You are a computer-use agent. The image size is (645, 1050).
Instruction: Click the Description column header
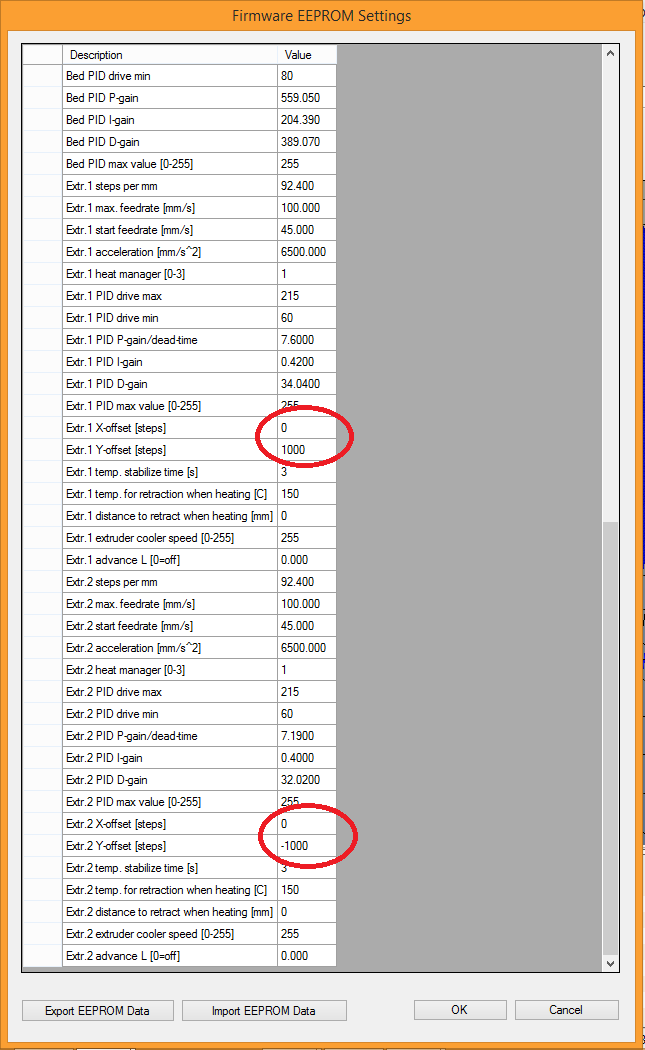coord(170,55)
